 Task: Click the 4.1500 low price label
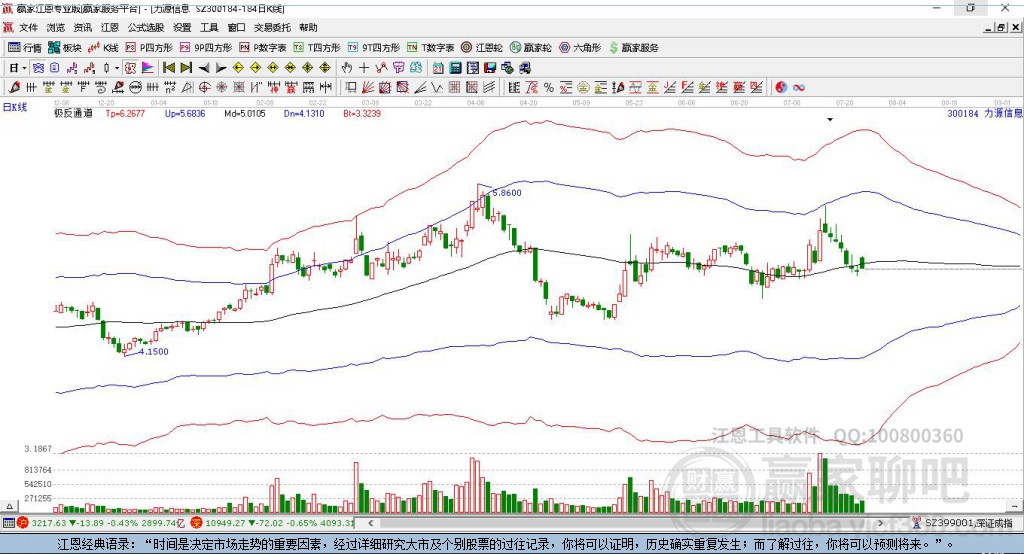click(153, 351)
